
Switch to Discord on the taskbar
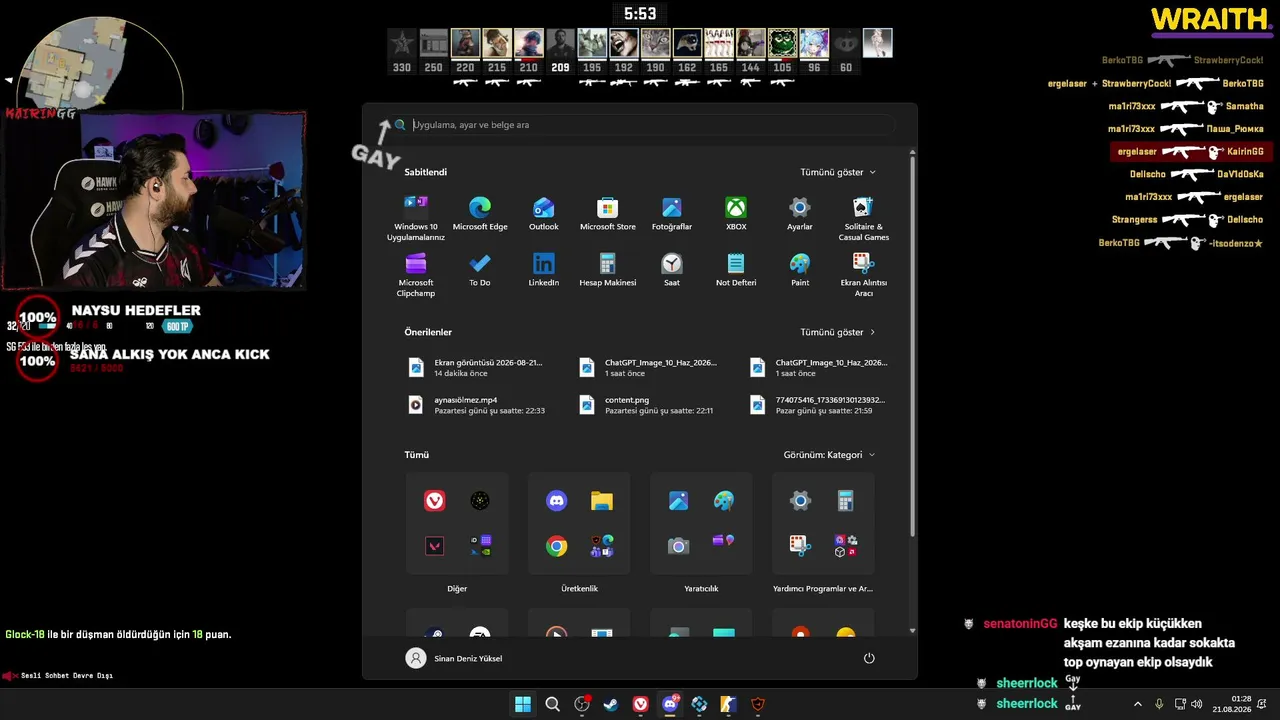tap(670, 704)
